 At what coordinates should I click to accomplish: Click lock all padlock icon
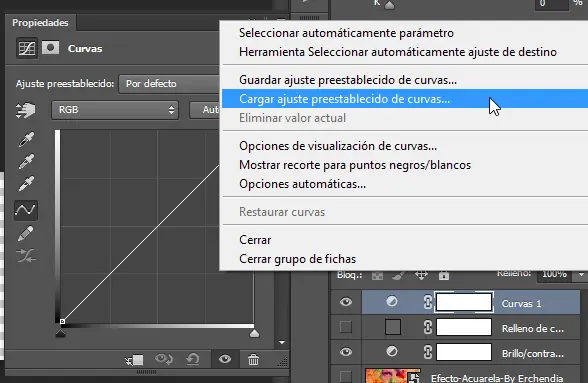click(x=444, y=275)
